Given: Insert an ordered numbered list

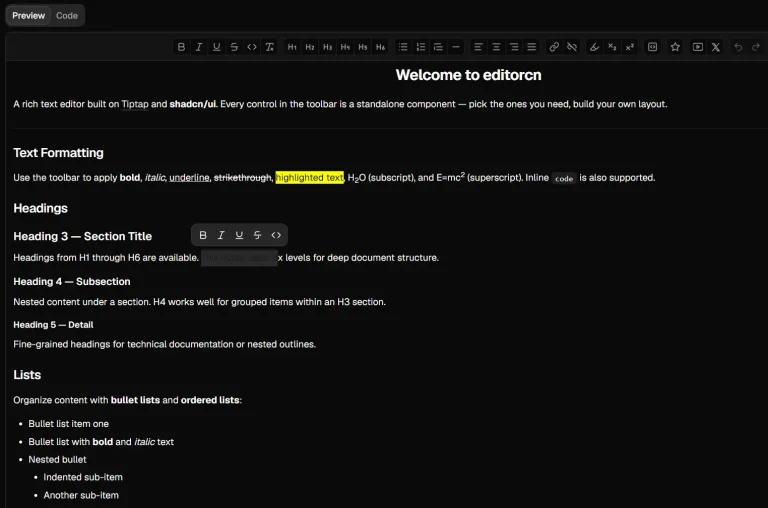Looking at the screenshot, I should [x=421, y=47].
